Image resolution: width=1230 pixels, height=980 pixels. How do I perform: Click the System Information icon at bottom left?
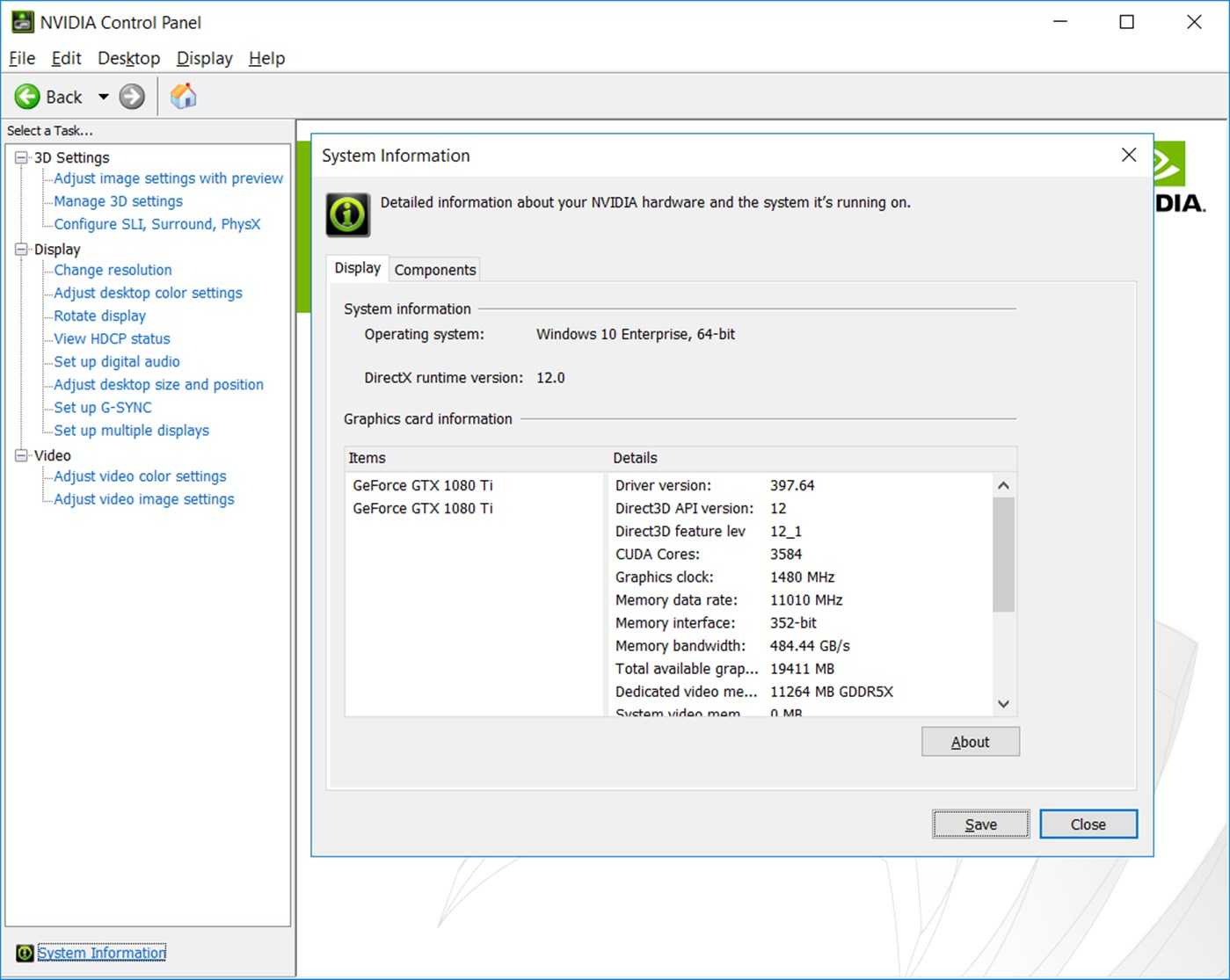point(24,953)
